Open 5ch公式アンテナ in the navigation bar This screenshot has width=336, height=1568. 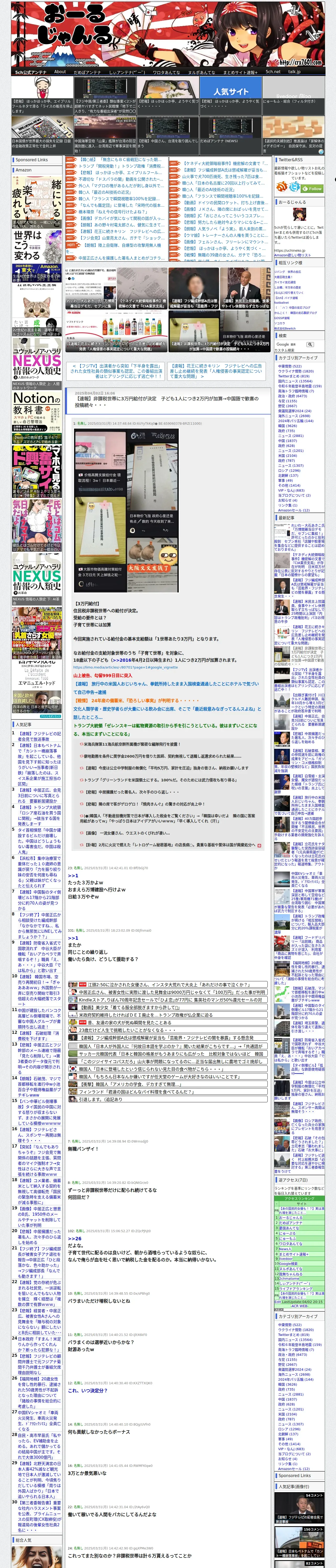31,72
